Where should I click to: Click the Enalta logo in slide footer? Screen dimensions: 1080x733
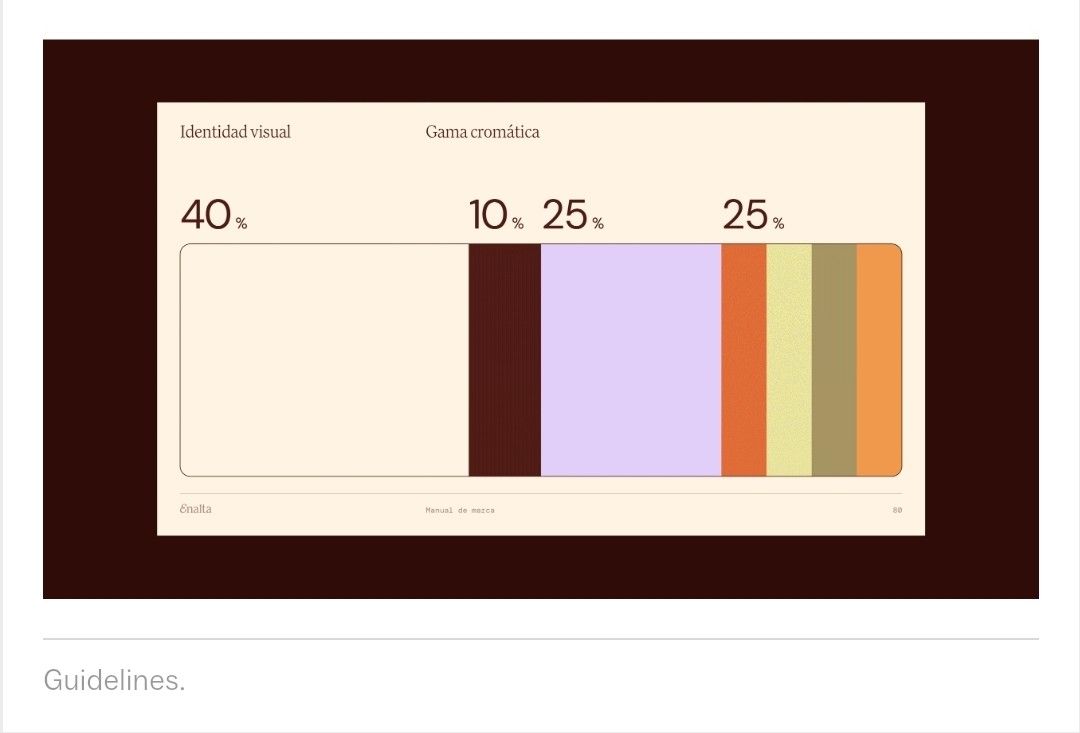(196, 509)
